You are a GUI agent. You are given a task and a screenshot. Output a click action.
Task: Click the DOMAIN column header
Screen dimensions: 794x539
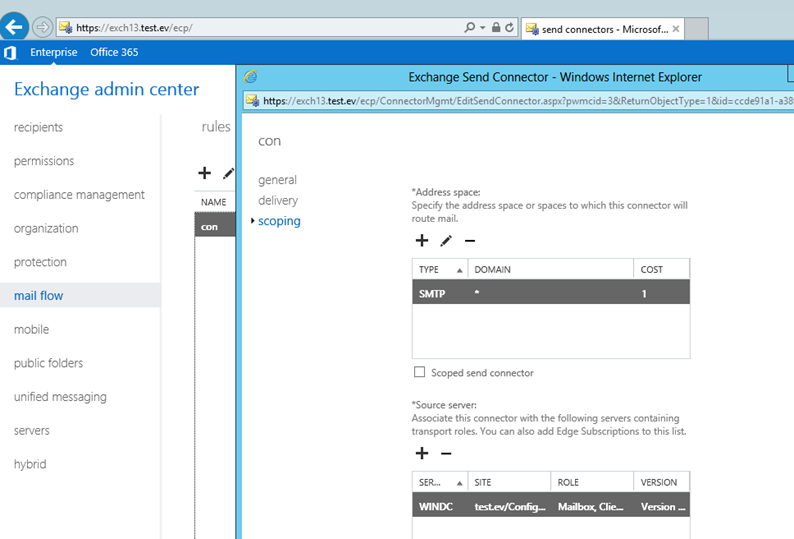551,270
